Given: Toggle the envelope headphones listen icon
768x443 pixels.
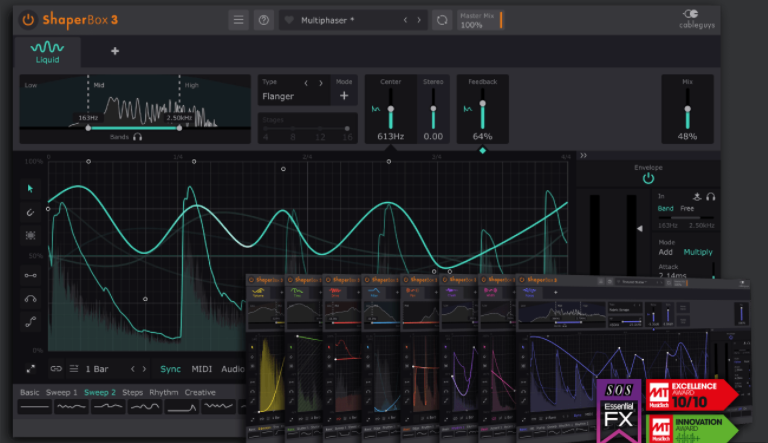Looking at the screenshot, I should (711, 197).
